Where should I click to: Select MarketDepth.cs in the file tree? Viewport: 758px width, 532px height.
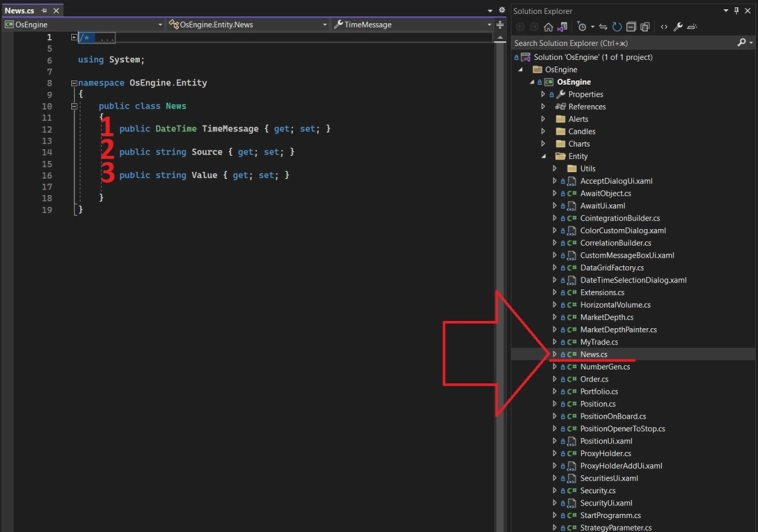[x=606, y=317]
